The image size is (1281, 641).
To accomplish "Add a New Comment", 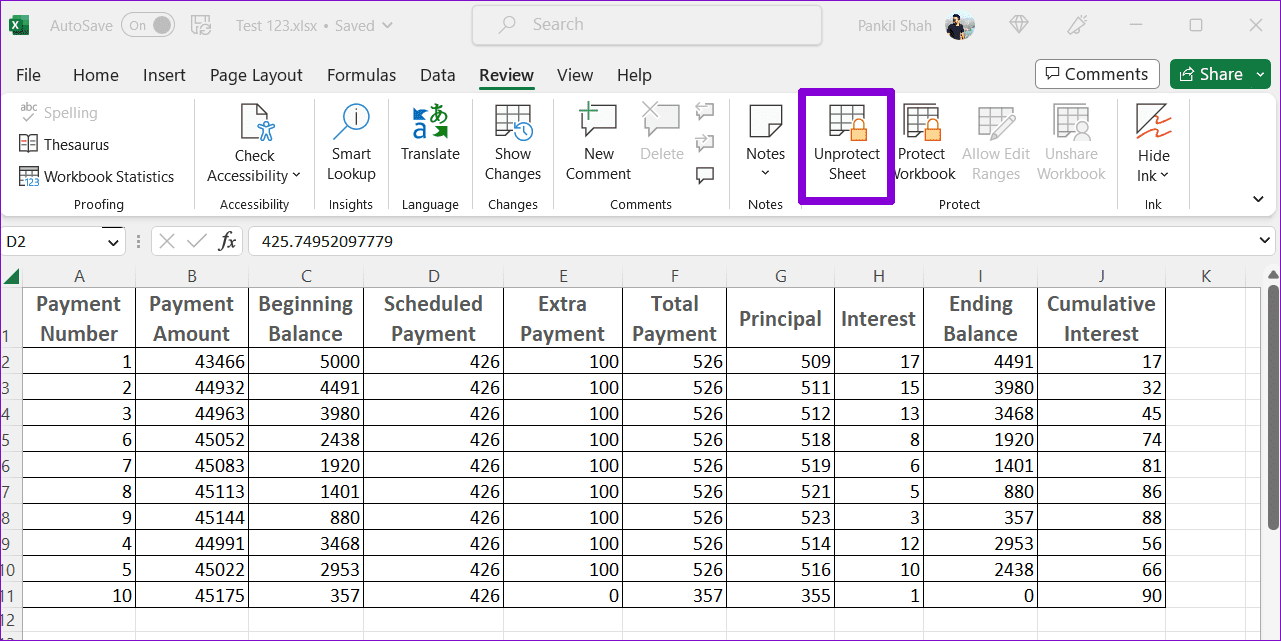I will point(599,143).
